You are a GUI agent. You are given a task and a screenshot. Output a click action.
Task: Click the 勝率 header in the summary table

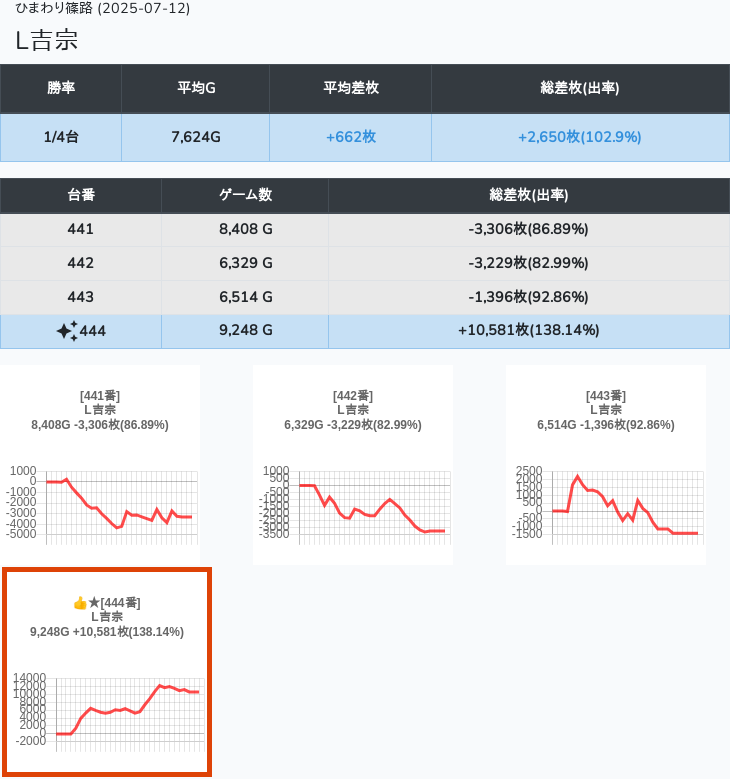(61, 88)
